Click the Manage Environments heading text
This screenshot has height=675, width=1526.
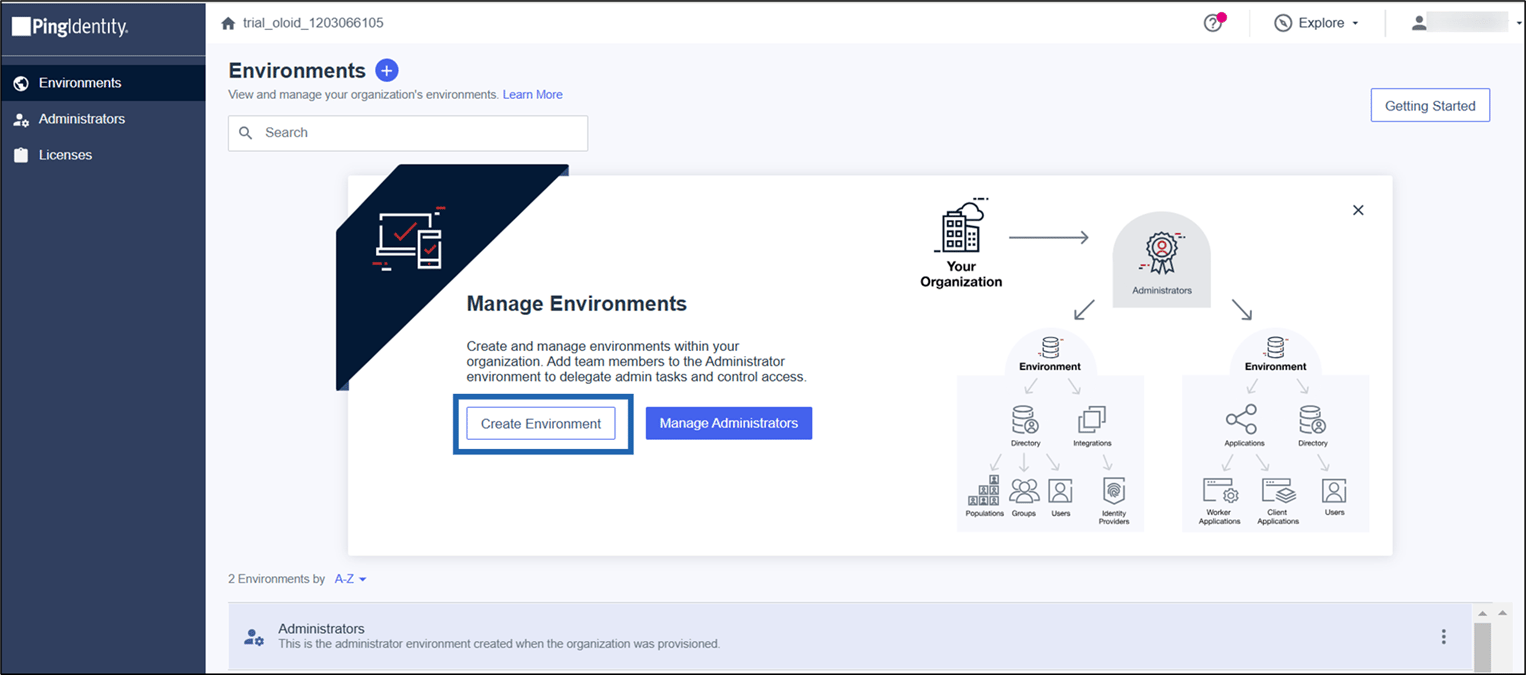[x=577, y=304]
